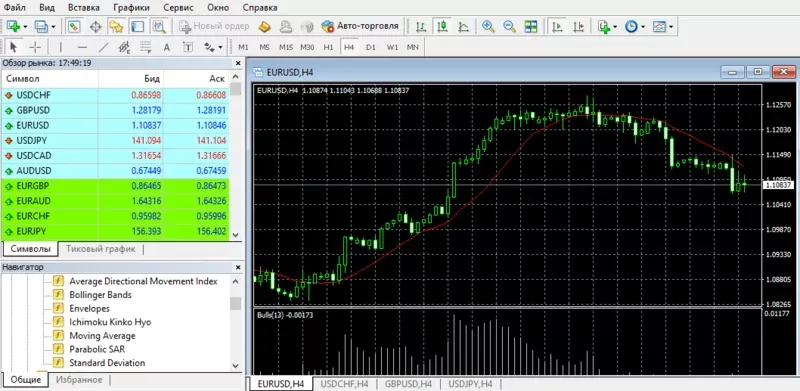This screenshot has height=391, width=800.
Task: Click the Market Watch vertical scrollbar
Action: [x=235, y=156]
